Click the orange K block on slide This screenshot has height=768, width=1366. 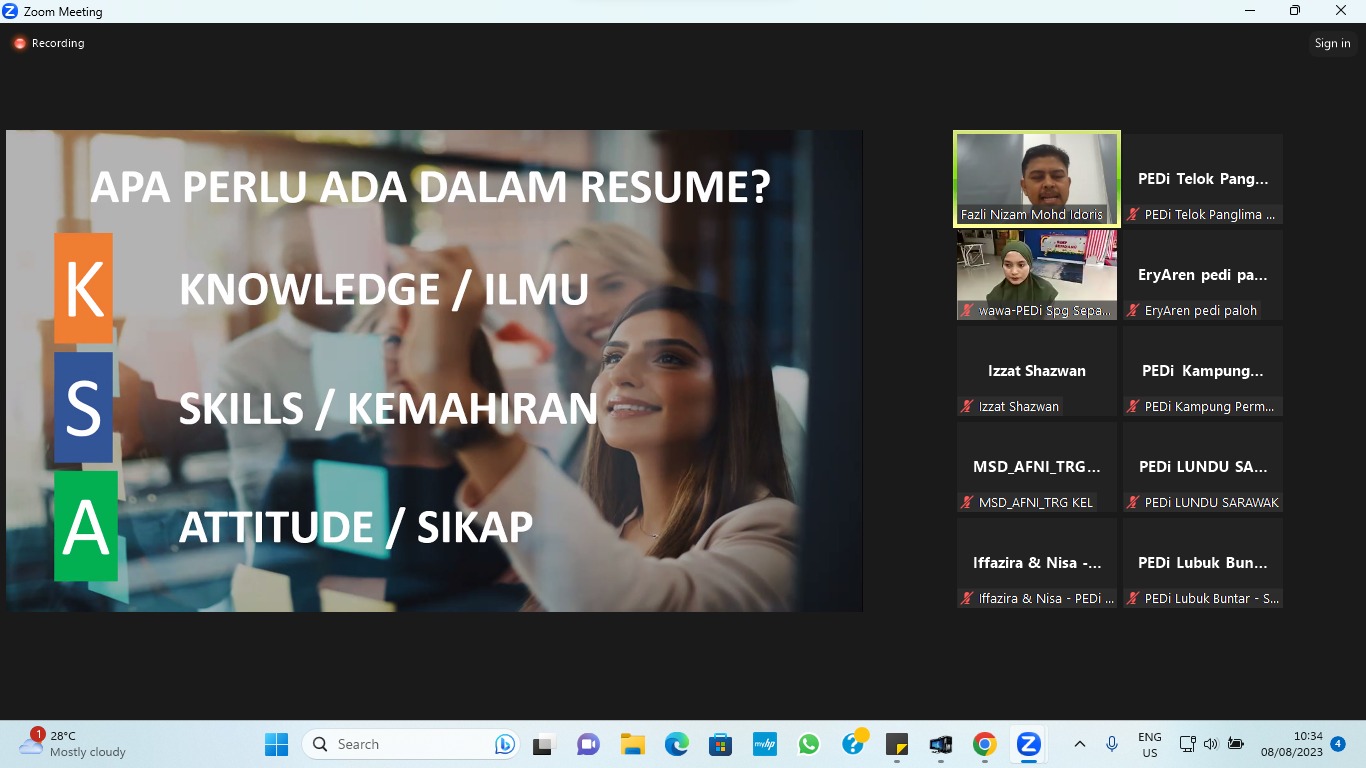[x=83, y=288]
